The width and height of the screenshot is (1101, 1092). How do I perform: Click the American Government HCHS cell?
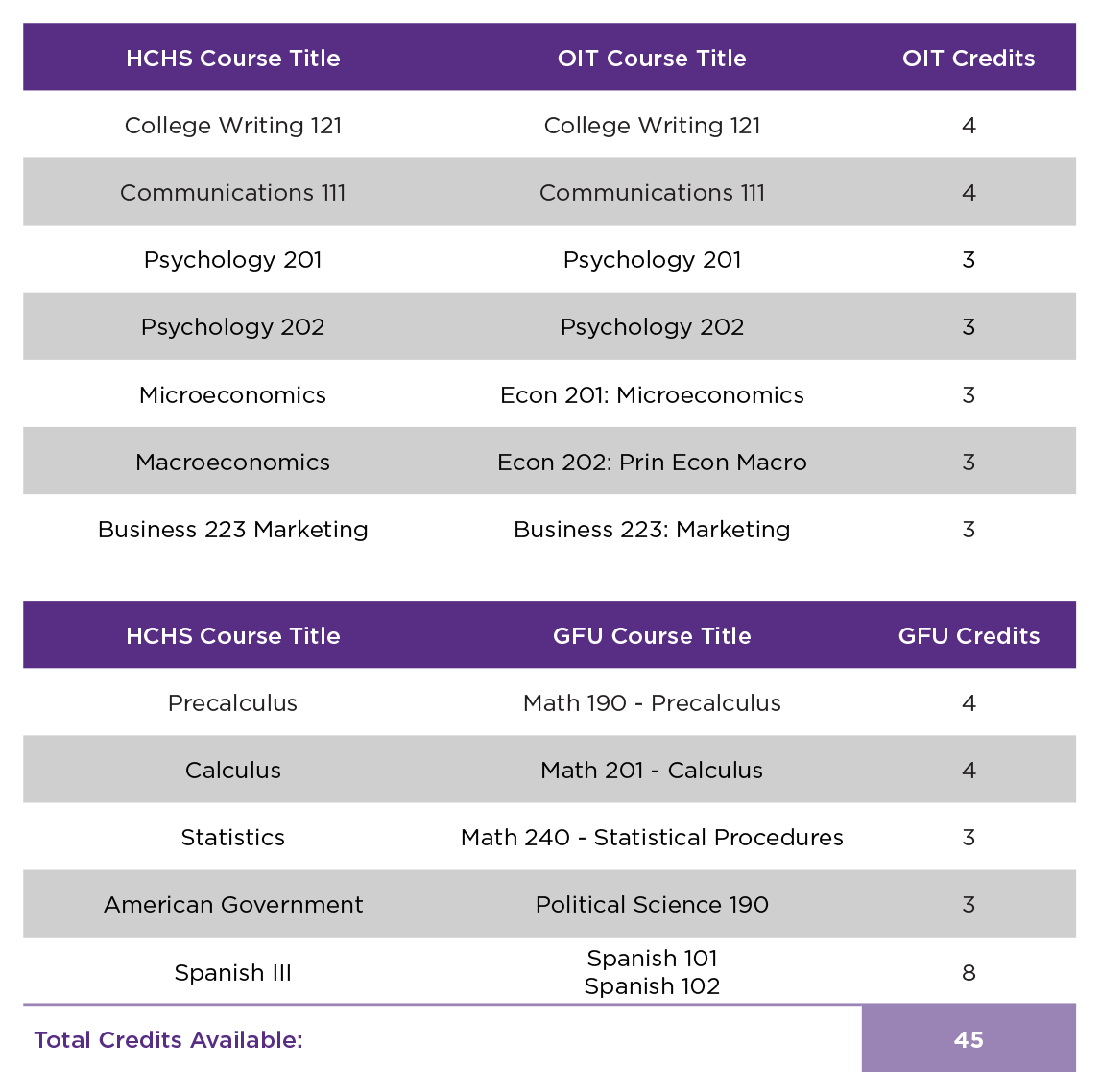click(x=233, y=904)
